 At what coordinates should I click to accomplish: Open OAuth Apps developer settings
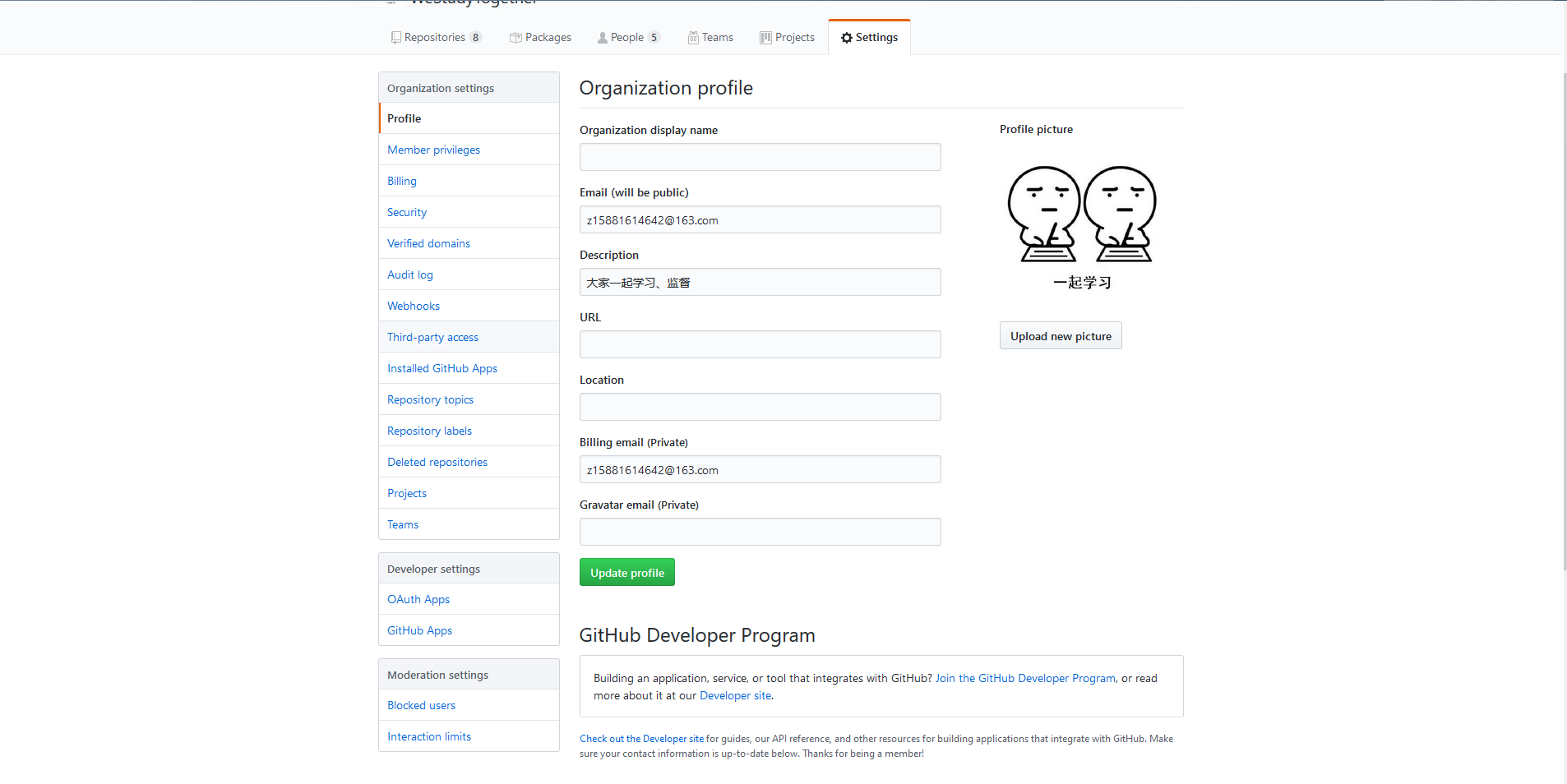tap(469, 599)
